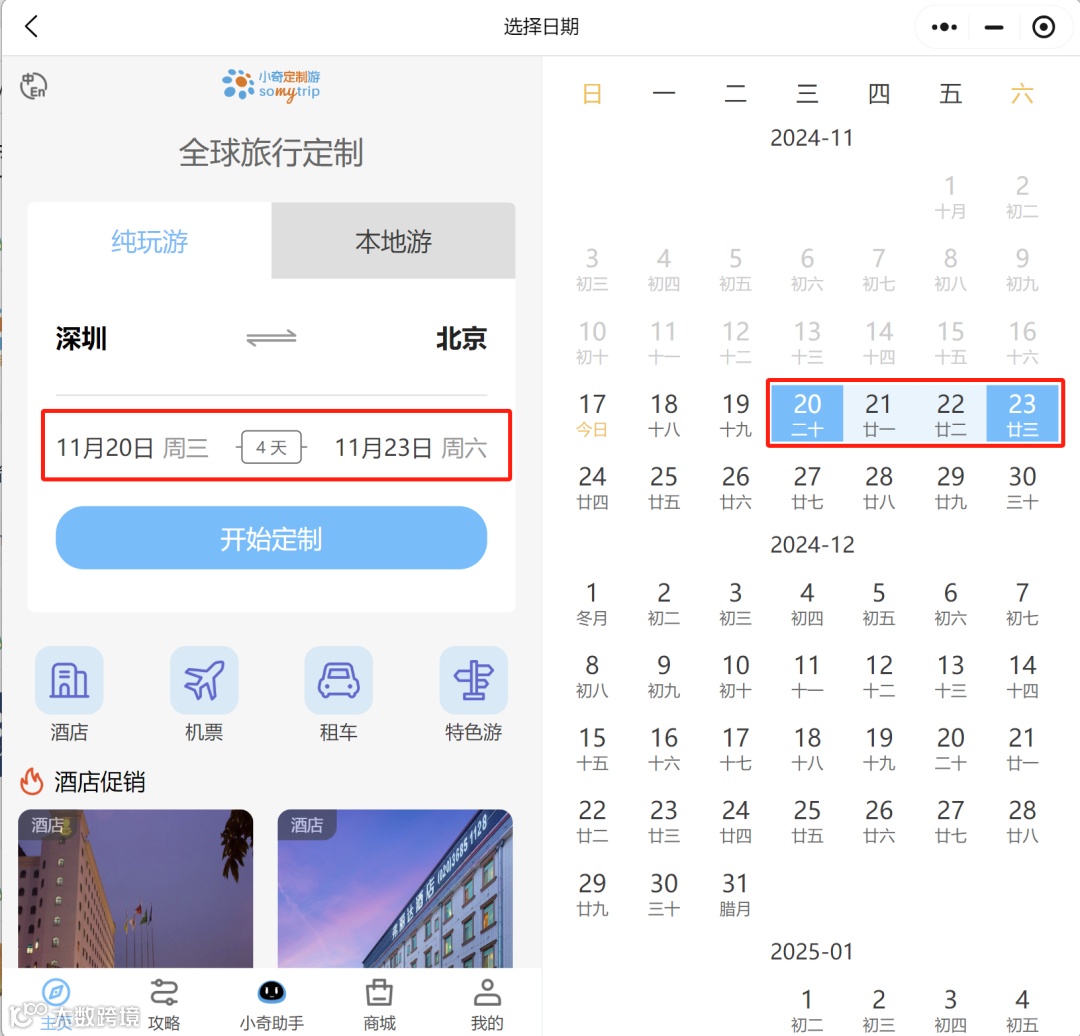Screen dimensions: 1080x1036
Task: Click the 全球旅行定制 title text
Action: (271, 152)
